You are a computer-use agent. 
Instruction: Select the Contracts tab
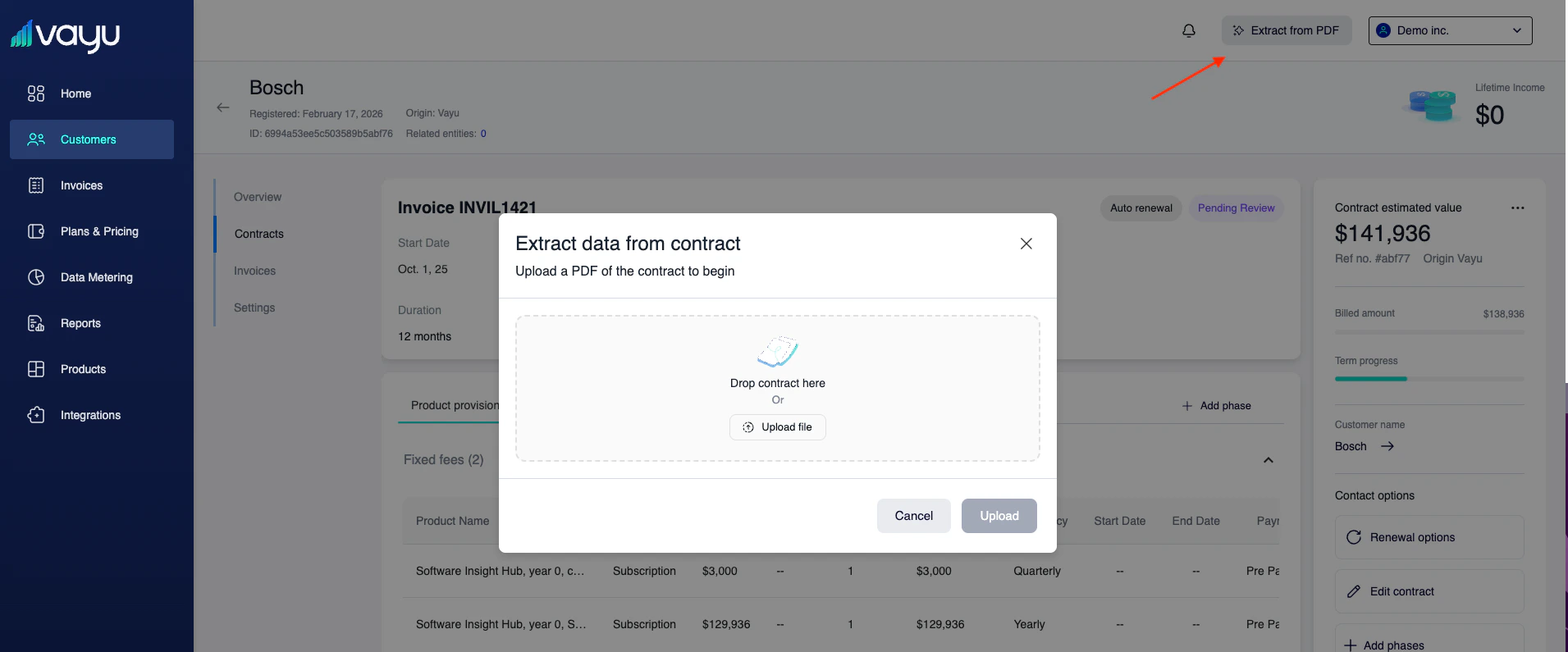tap(259, 234)
